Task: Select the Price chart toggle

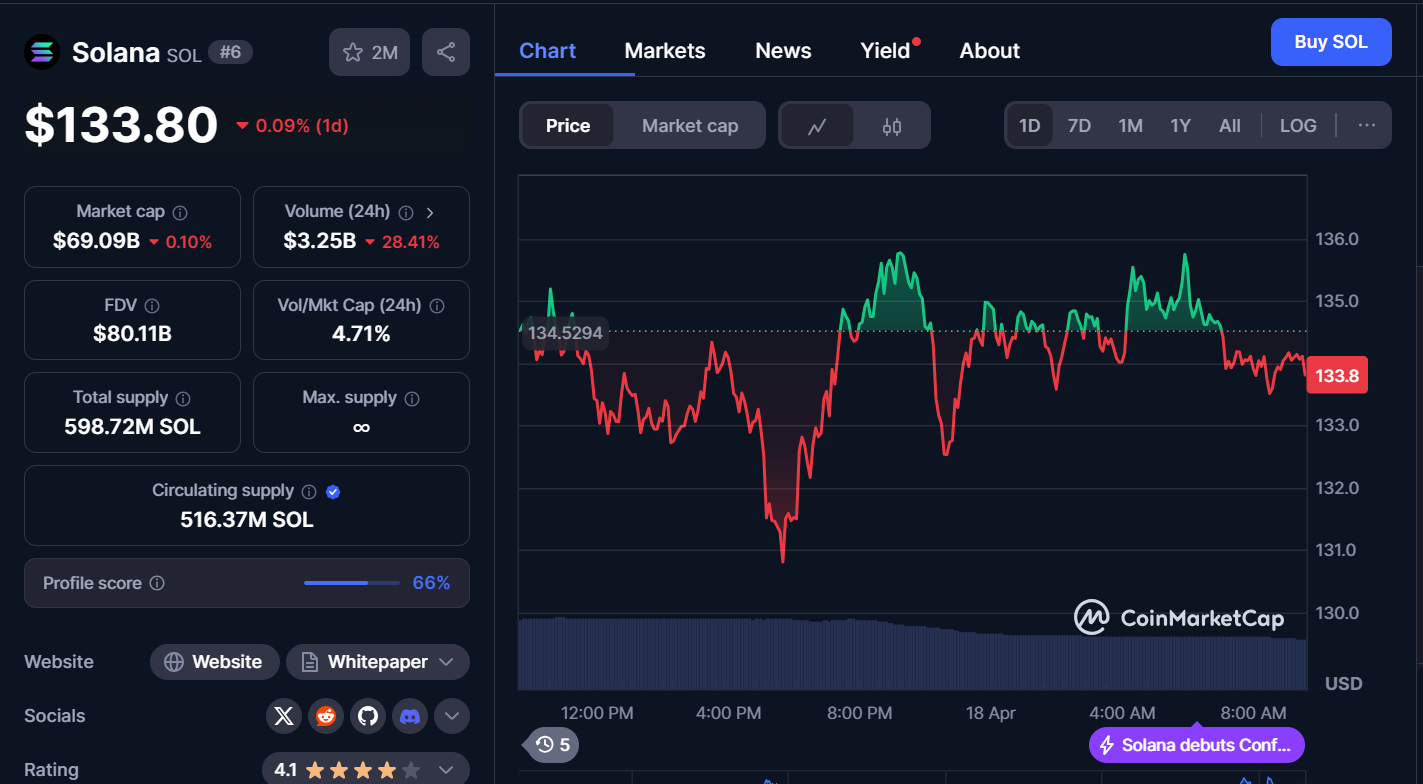Action: click(x=568, y=125)
